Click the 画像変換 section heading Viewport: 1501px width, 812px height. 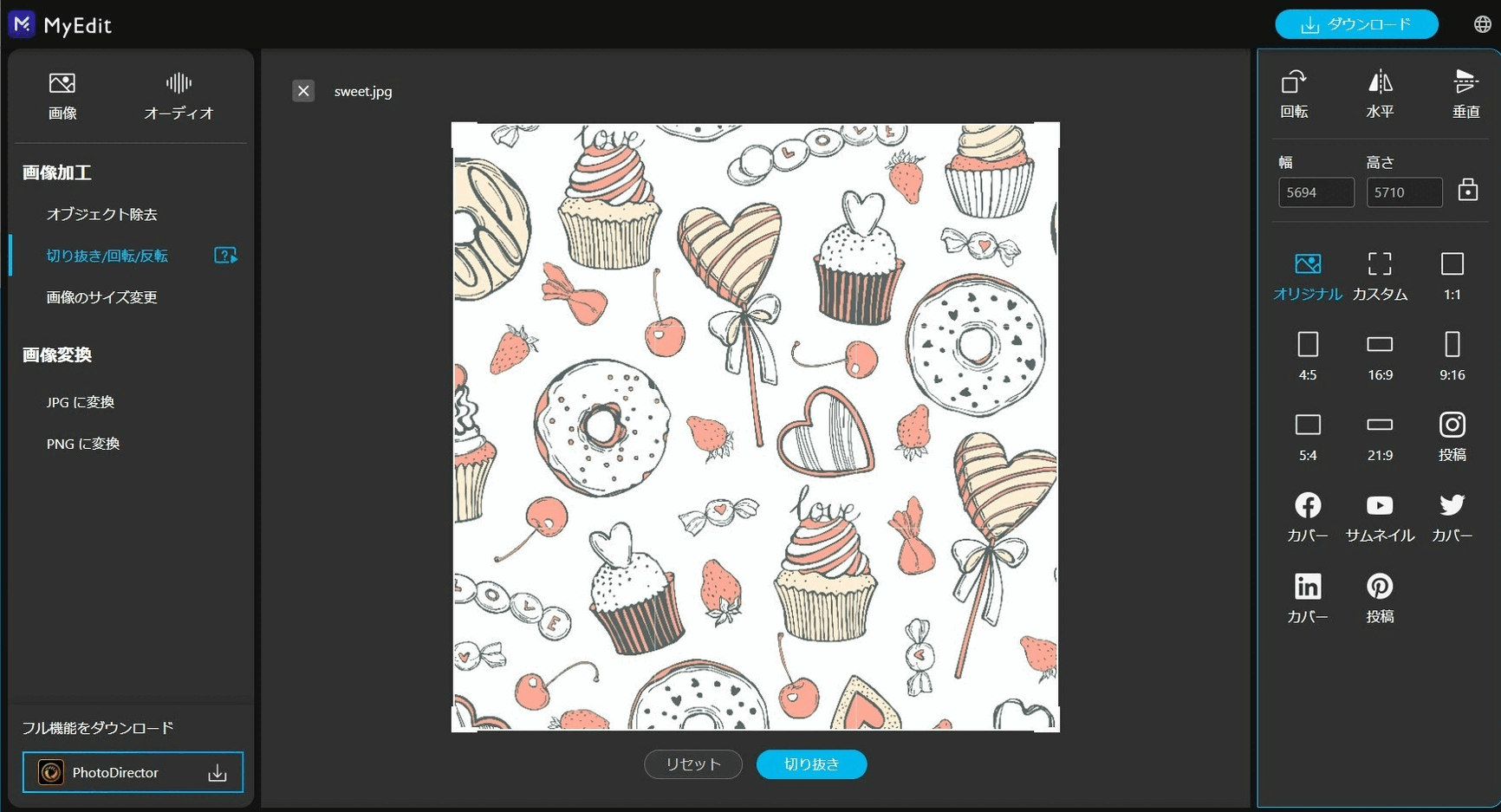56,354
